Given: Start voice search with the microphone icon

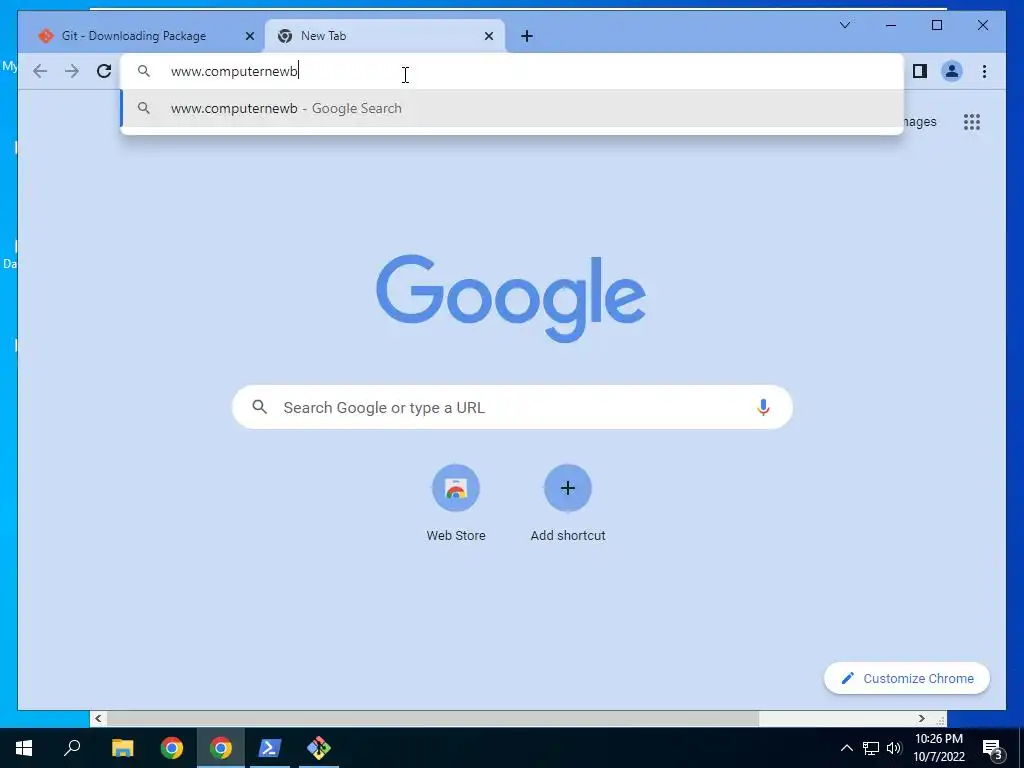Looking at the screenshot, I should 763,407.
